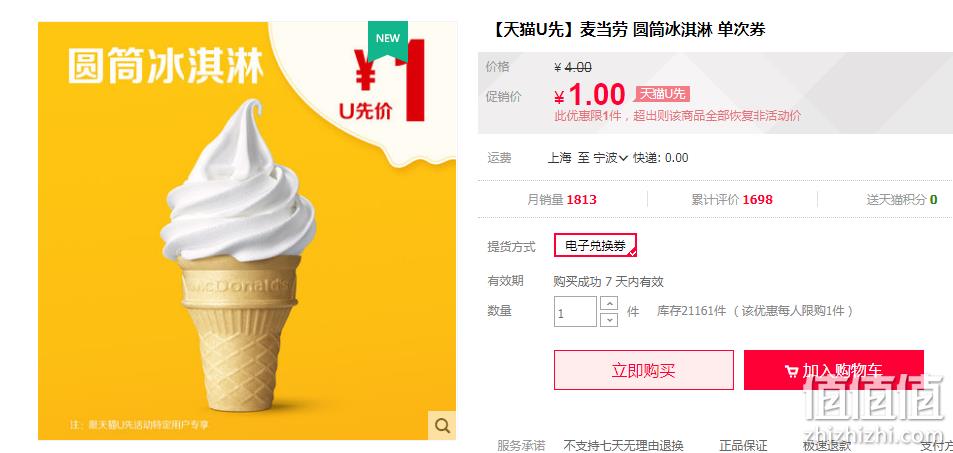Add item with 加入购物车 button
Screen dimensions: 953x453
point(833,370)
